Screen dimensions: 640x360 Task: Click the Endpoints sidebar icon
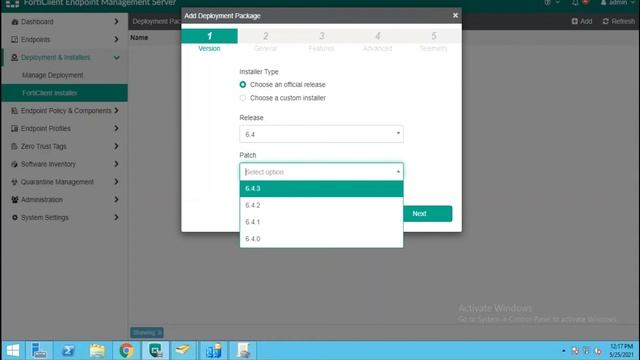click(x=15, y=40)
